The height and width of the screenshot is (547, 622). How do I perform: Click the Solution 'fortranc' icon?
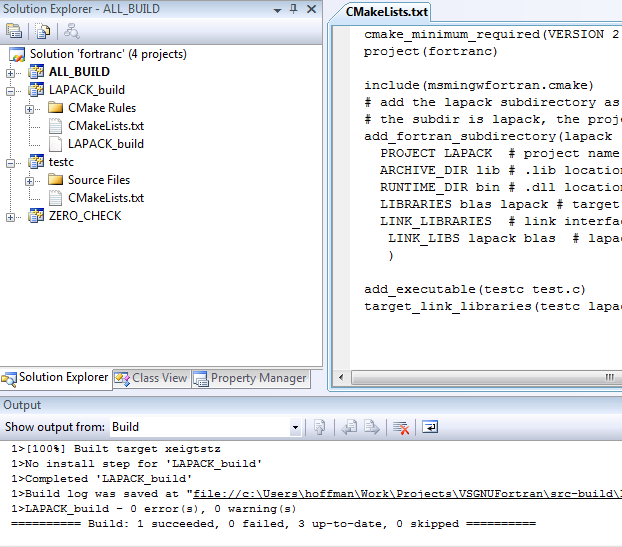click(17, 55)
